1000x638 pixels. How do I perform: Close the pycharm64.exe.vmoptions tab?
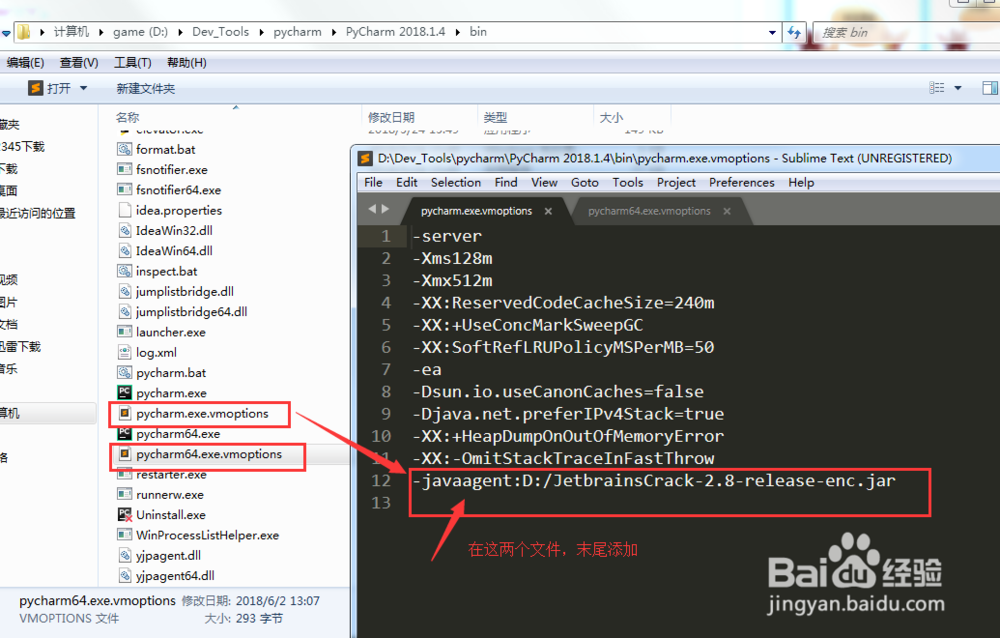click(x=726, y=211)
